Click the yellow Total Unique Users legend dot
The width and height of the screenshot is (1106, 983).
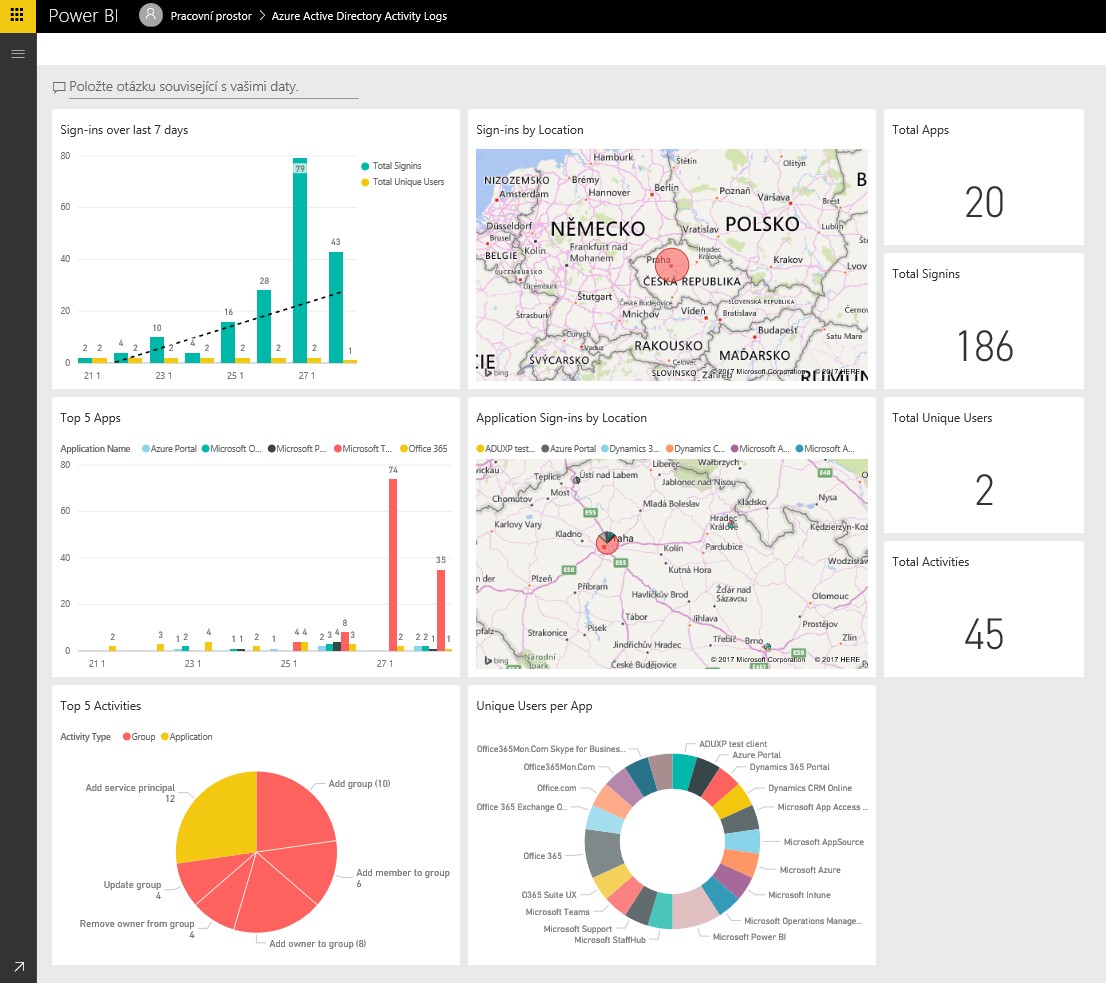point(365,182)
